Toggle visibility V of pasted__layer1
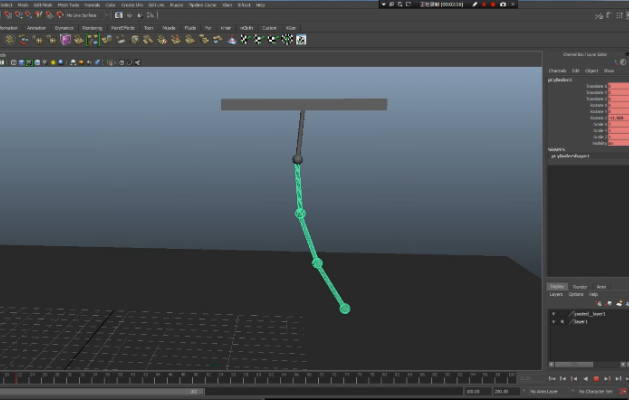The image size is (629, 400). [x=554, y=314]
